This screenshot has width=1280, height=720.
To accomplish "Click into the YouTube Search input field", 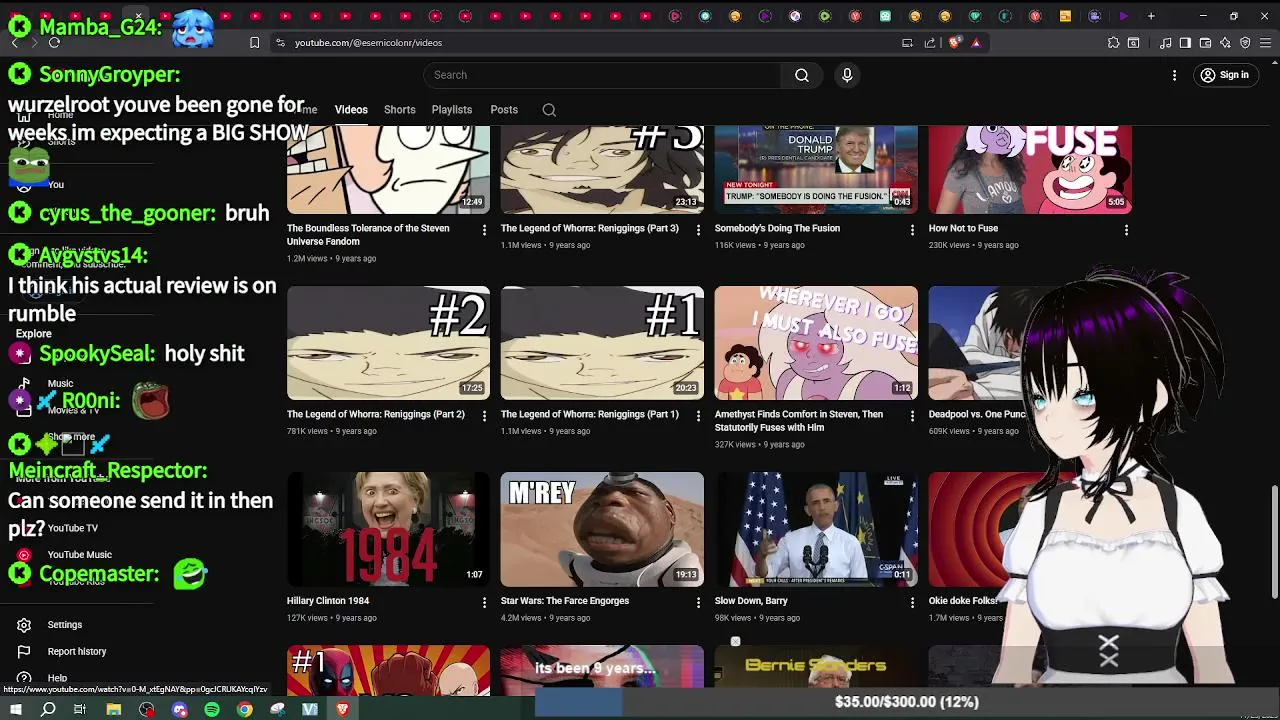I will point(602,75).
